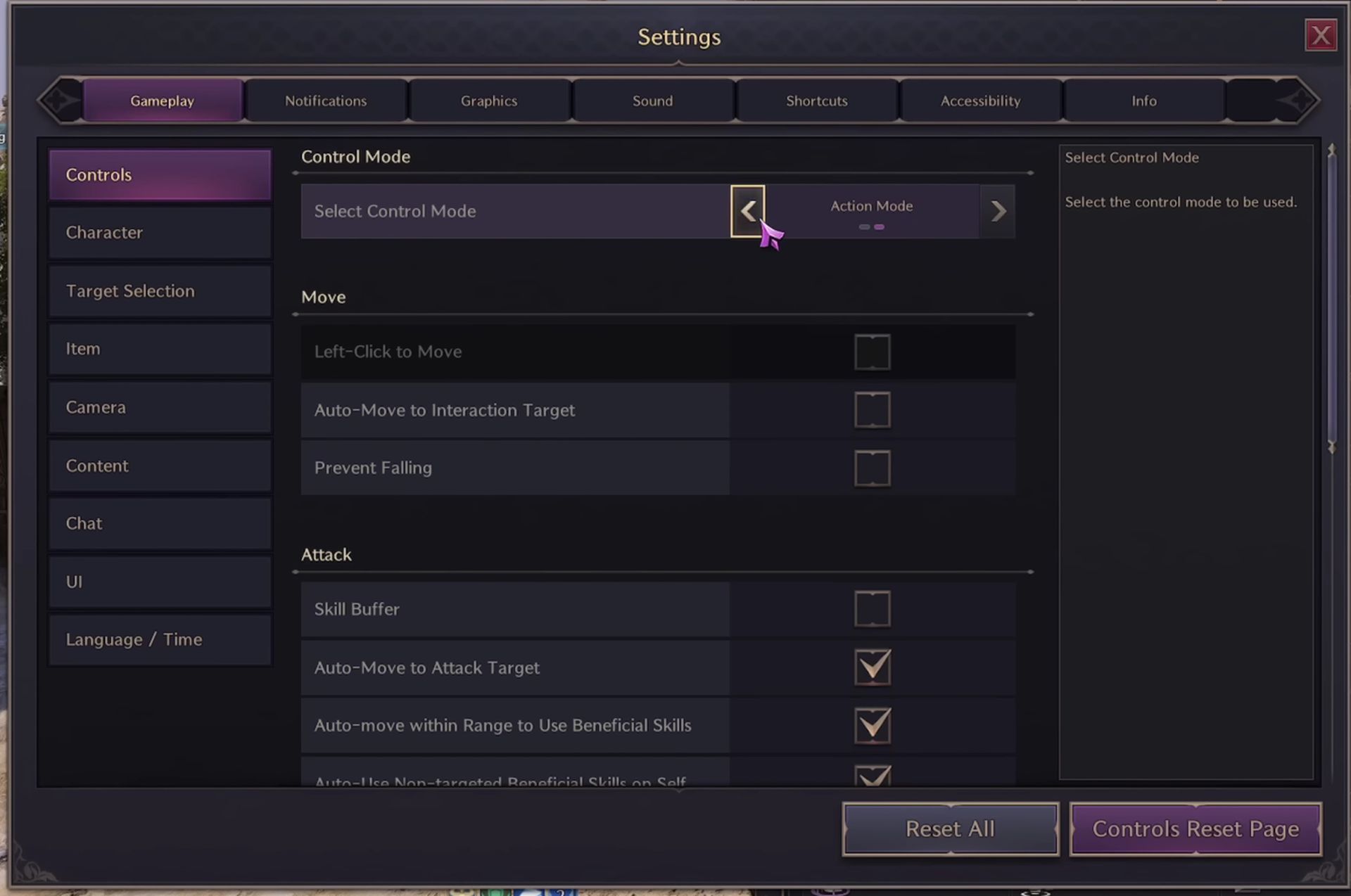The height and width of the screenshot is (896, 1351).
Task: Click the Controls sidebar icon
Action: click(x=160, y=173)
